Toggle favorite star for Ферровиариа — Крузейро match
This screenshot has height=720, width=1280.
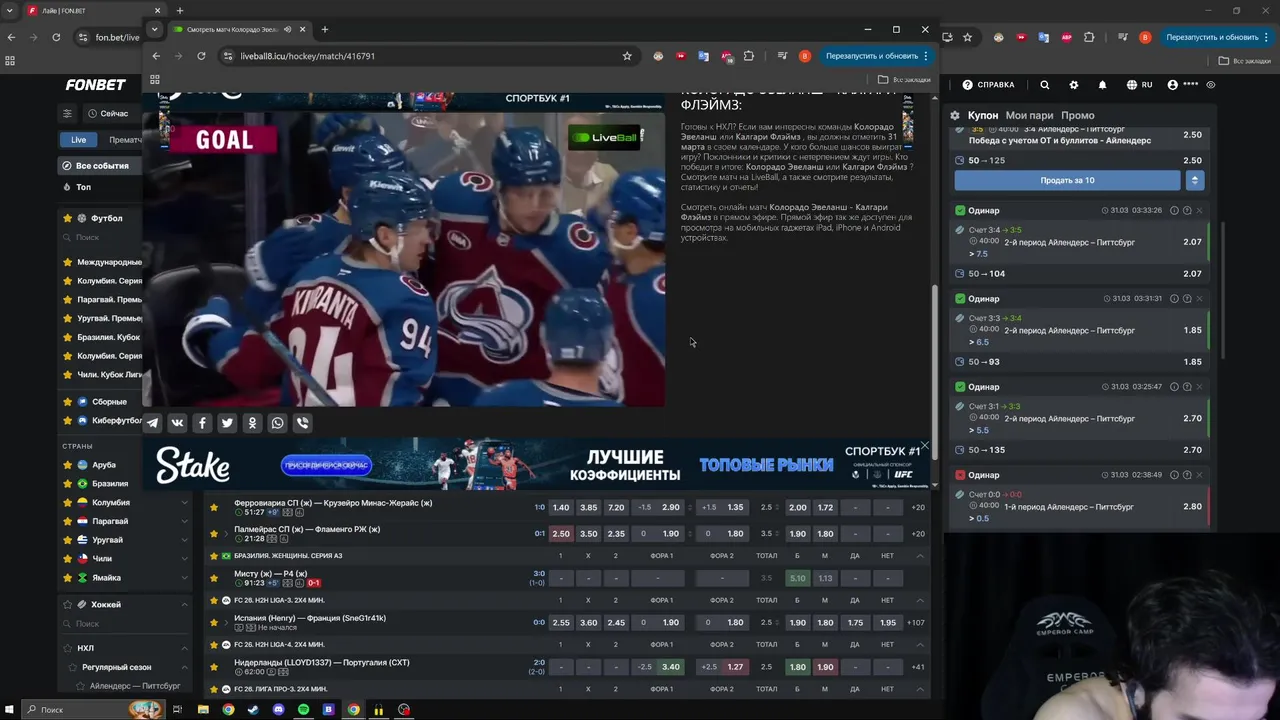coord(213,507)
